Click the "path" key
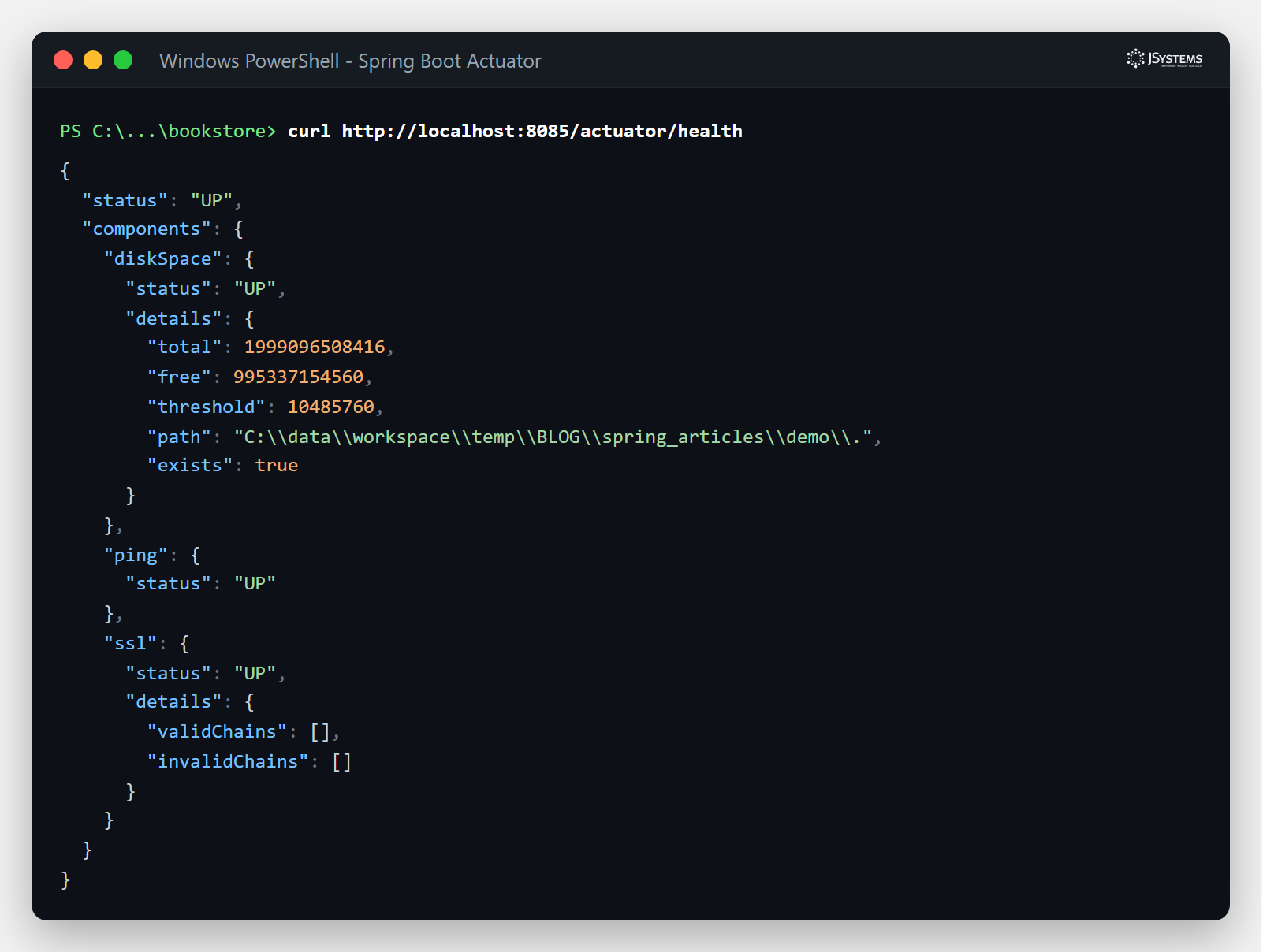1263x952 pixels. pos(179,437)
